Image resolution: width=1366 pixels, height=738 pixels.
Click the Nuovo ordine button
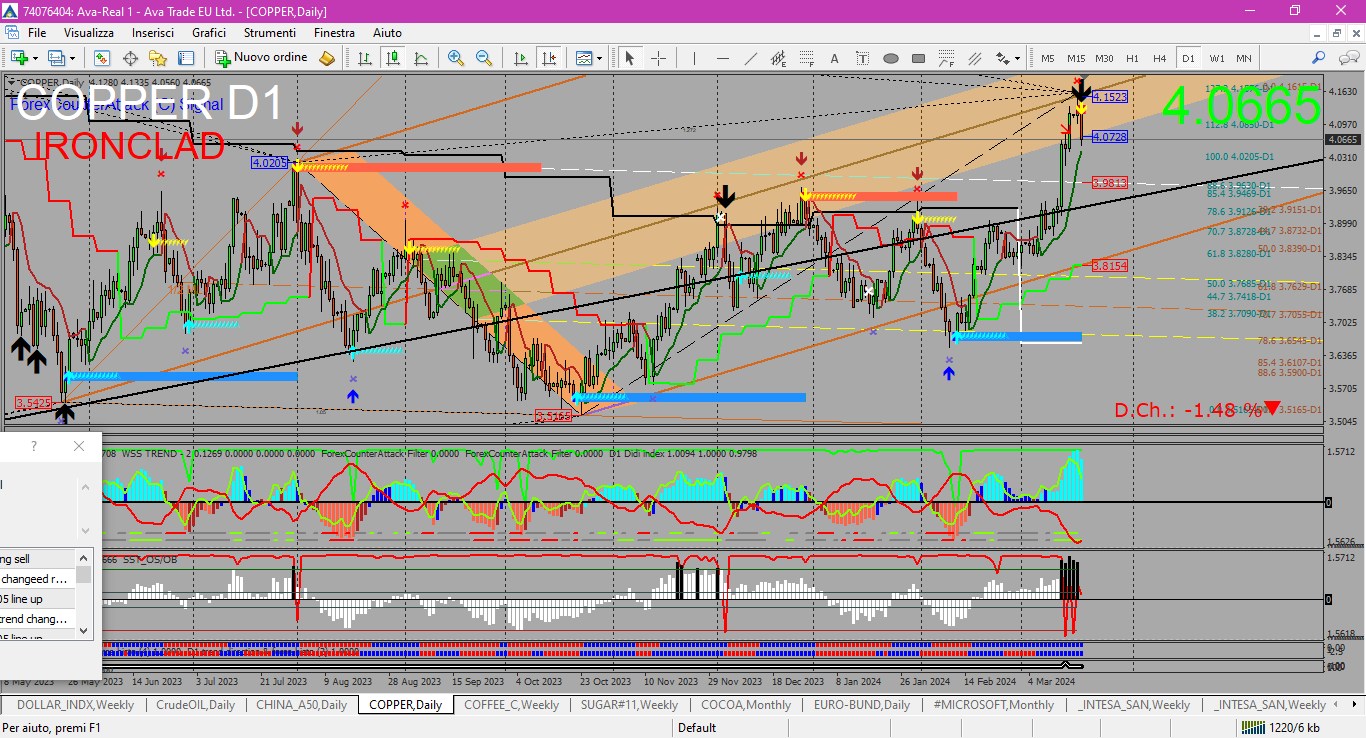coord(261,58)
